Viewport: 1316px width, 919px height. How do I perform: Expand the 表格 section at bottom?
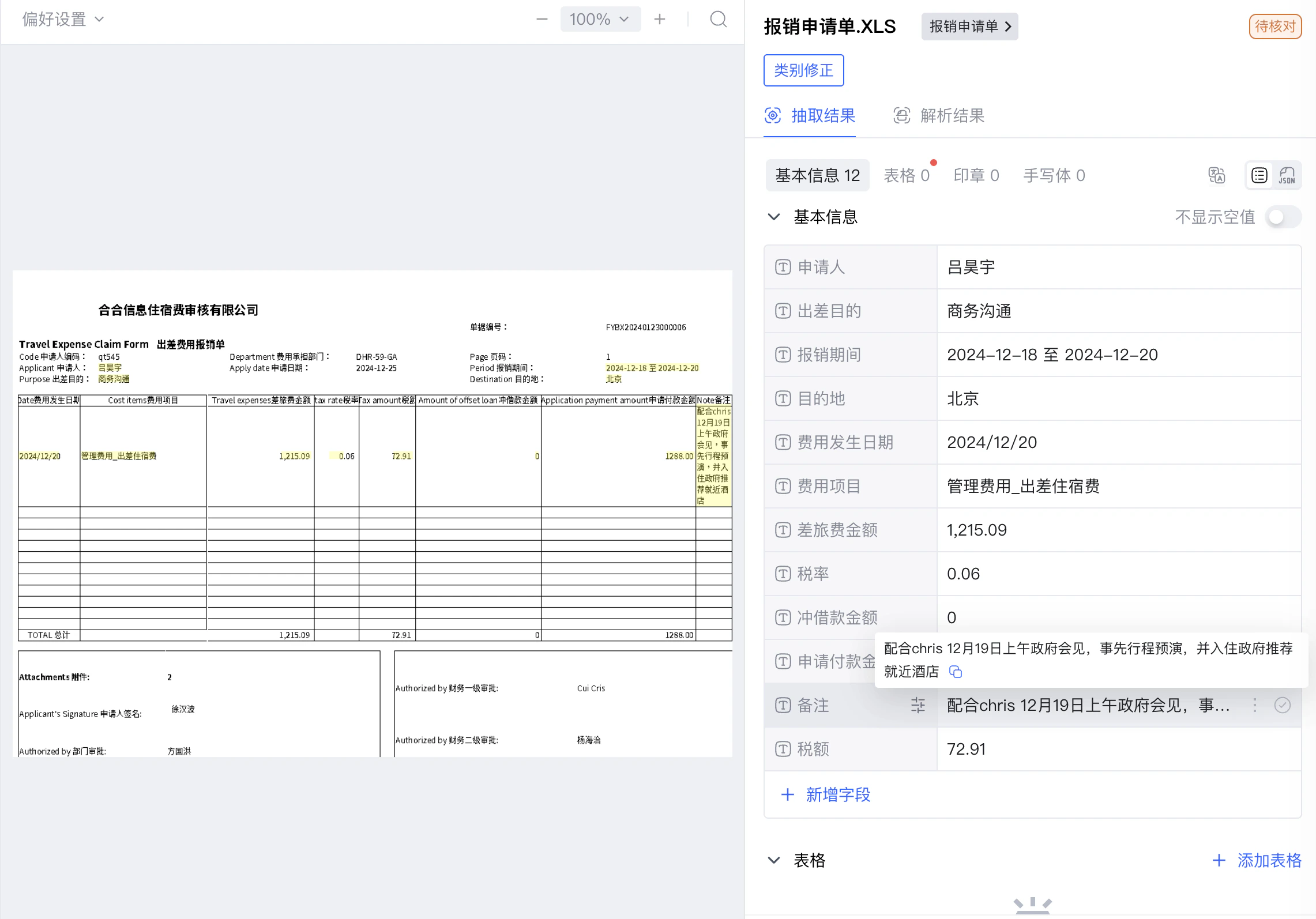(774, 860)
